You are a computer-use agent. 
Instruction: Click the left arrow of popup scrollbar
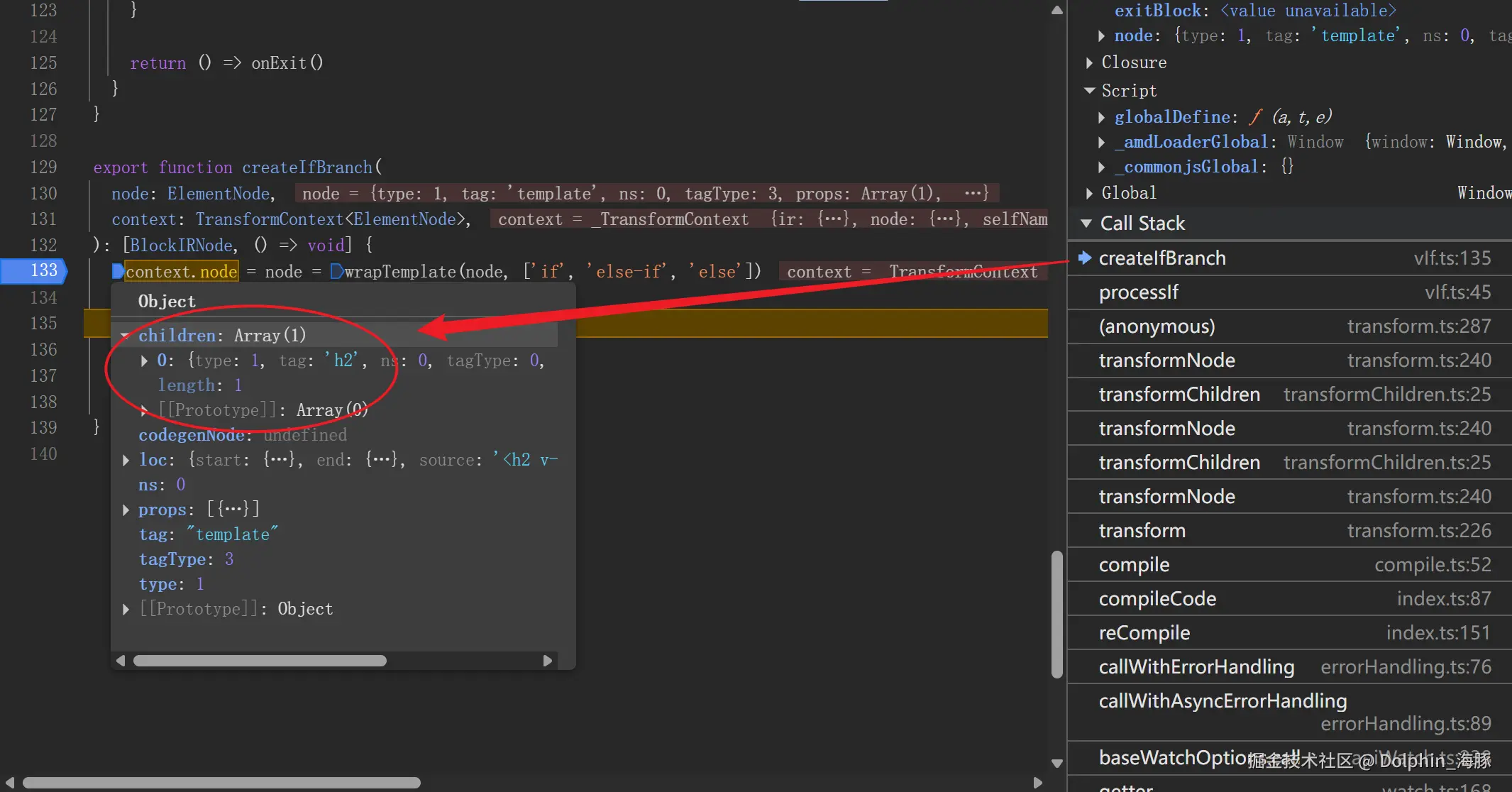coord(121,661)
